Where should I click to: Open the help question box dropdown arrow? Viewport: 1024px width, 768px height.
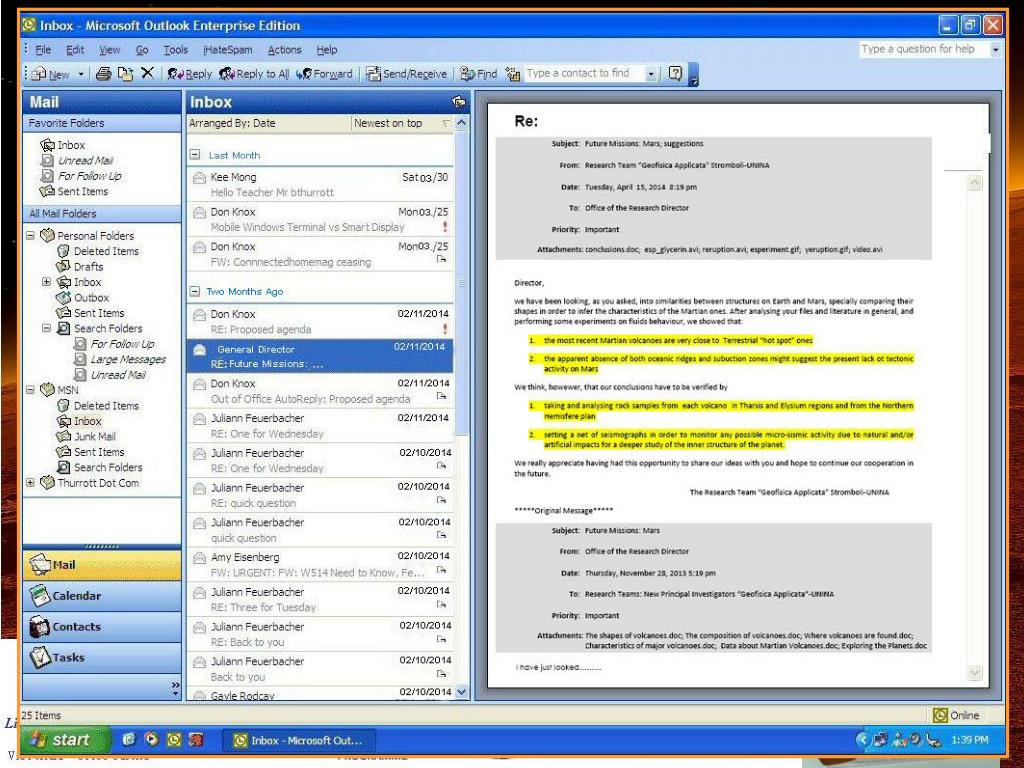pyautogui.click(x=995, y=50)
